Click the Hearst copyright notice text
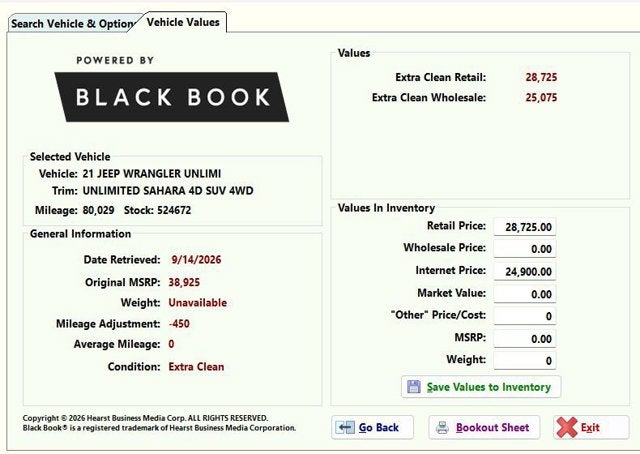Viewport: 640px width, 454px height. click(x=145, y=418)
